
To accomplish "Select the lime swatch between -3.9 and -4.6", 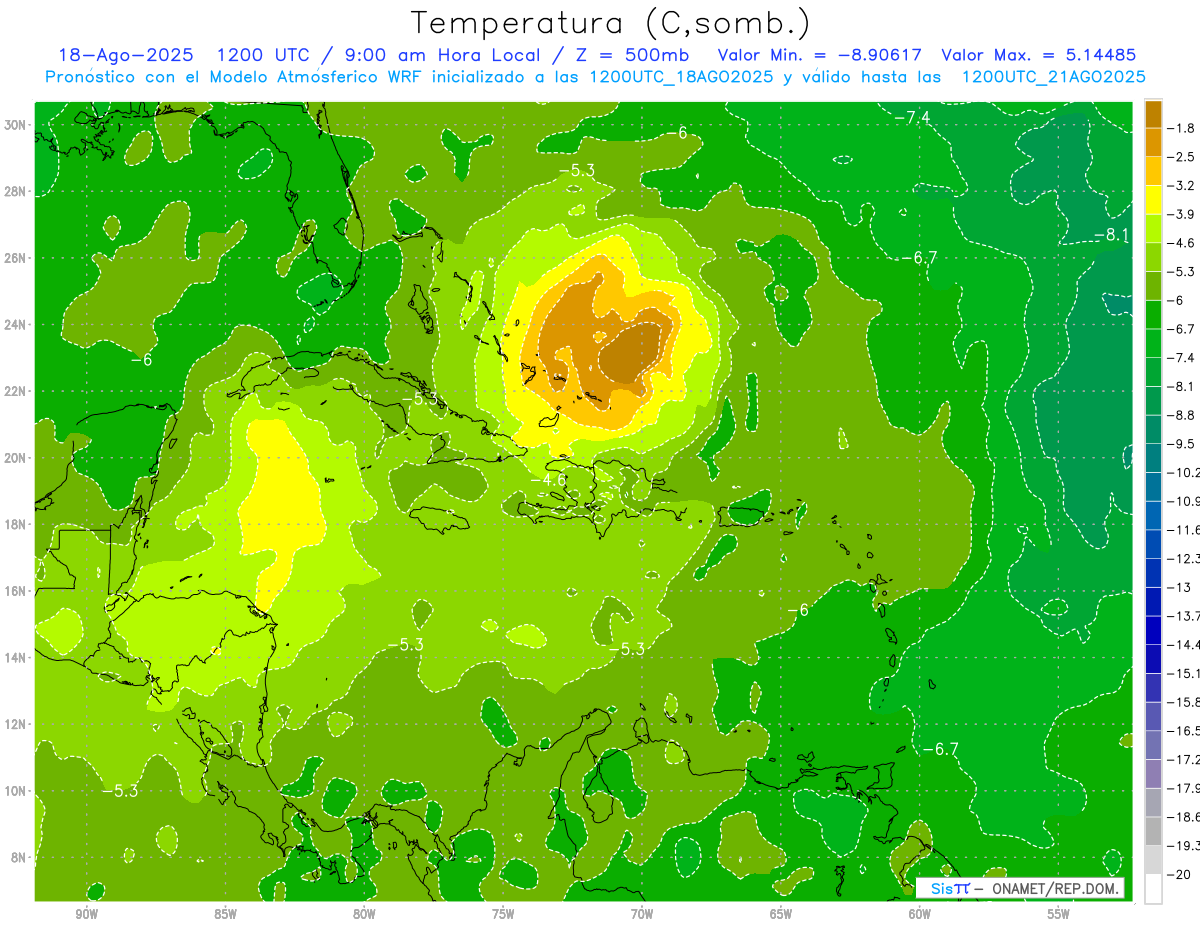I will point(1153,228).
